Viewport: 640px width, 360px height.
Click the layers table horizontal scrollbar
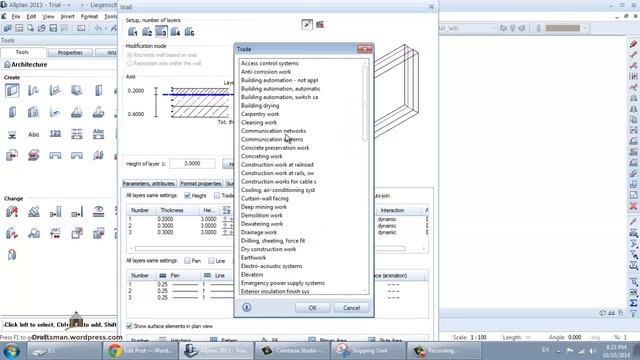[x=270, y=249]
